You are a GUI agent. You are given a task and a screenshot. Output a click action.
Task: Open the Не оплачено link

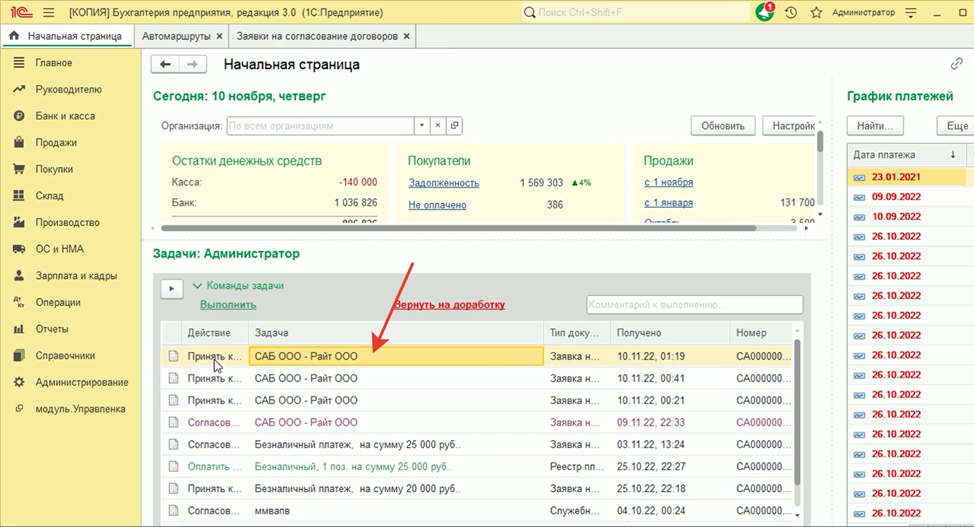437,205
